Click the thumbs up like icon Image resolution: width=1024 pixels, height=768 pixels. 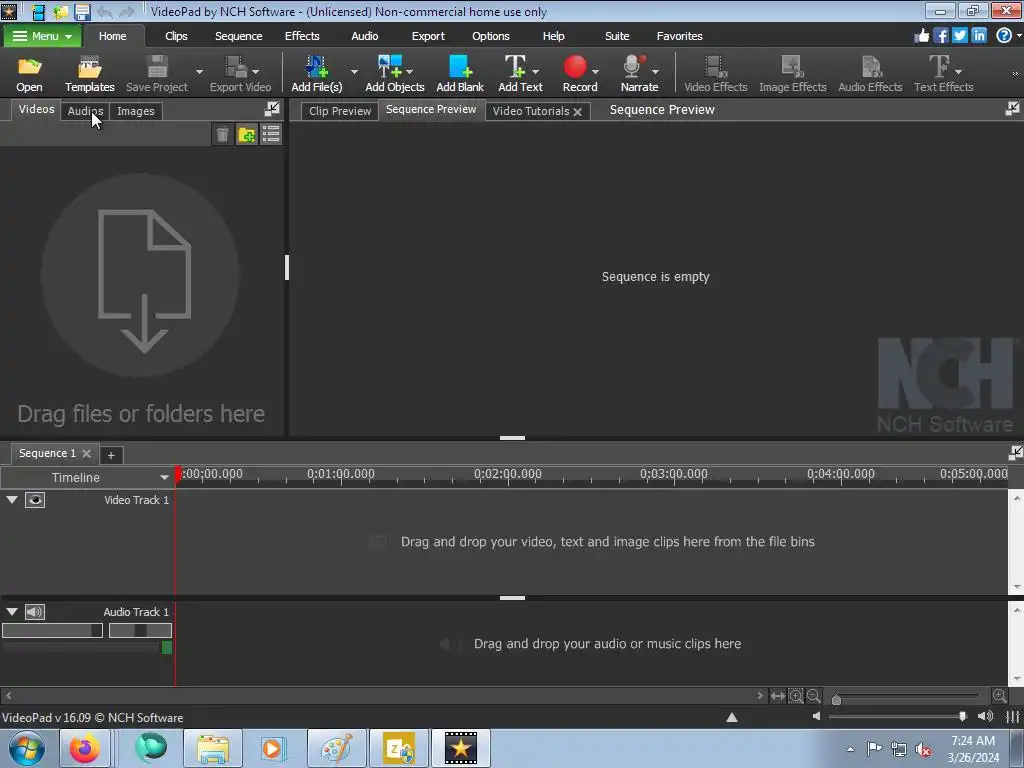click(921, 35)
